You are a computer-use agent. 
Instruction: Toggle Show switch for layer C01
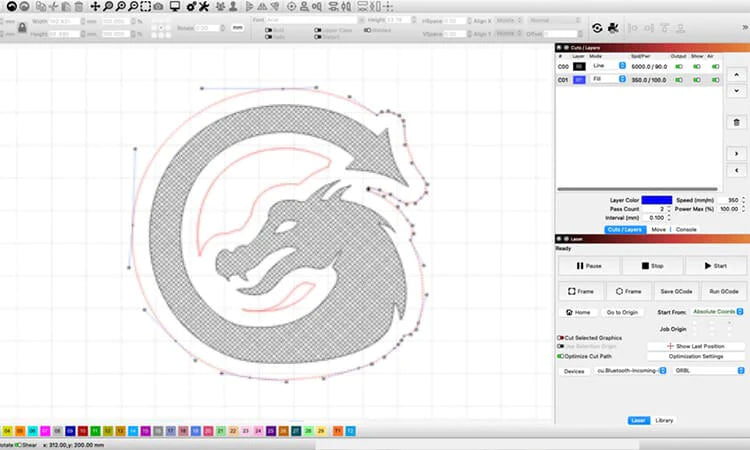pyautogui.click(x=697, y=80)
